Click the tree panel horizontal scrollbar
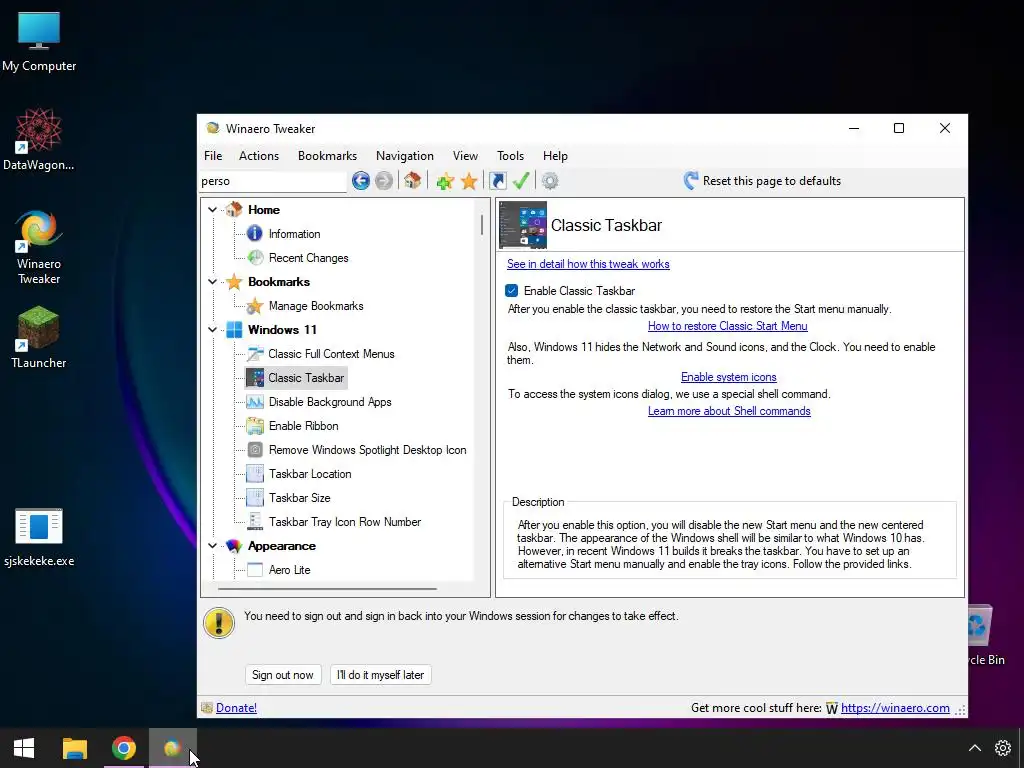This screenshot has height=768, width=1024. (x=327, y=588)
